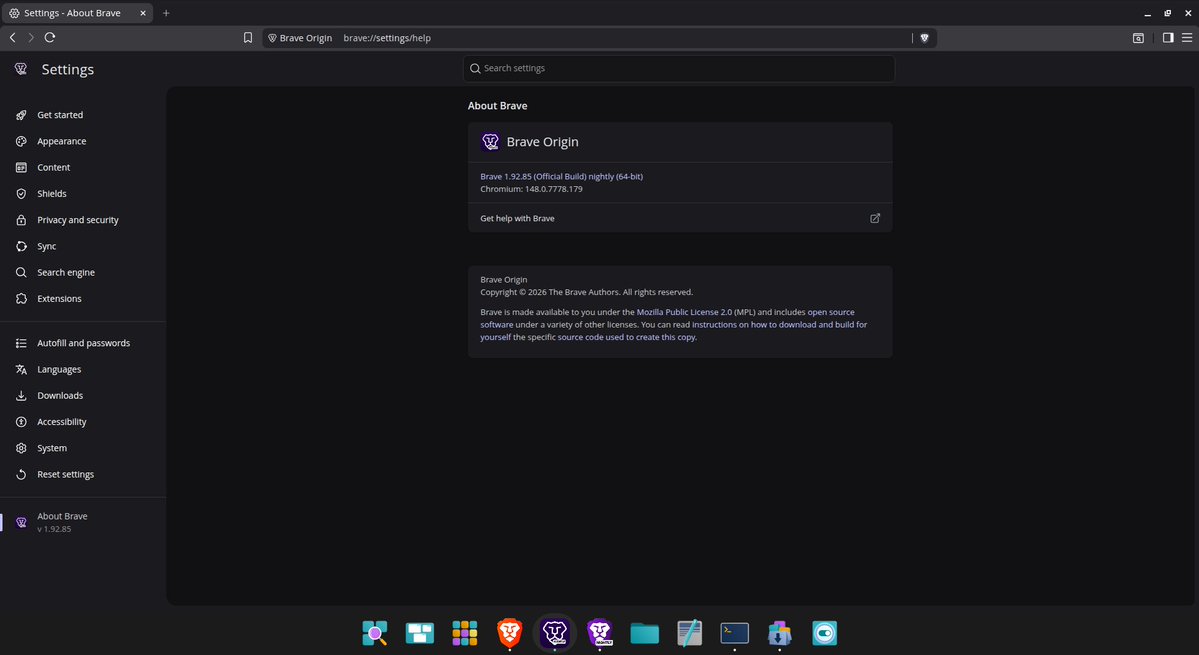This screenshot has height=655, width=1199.
Task: Open the Mozilla Public License 2.0 link
Action: (684, 312)
